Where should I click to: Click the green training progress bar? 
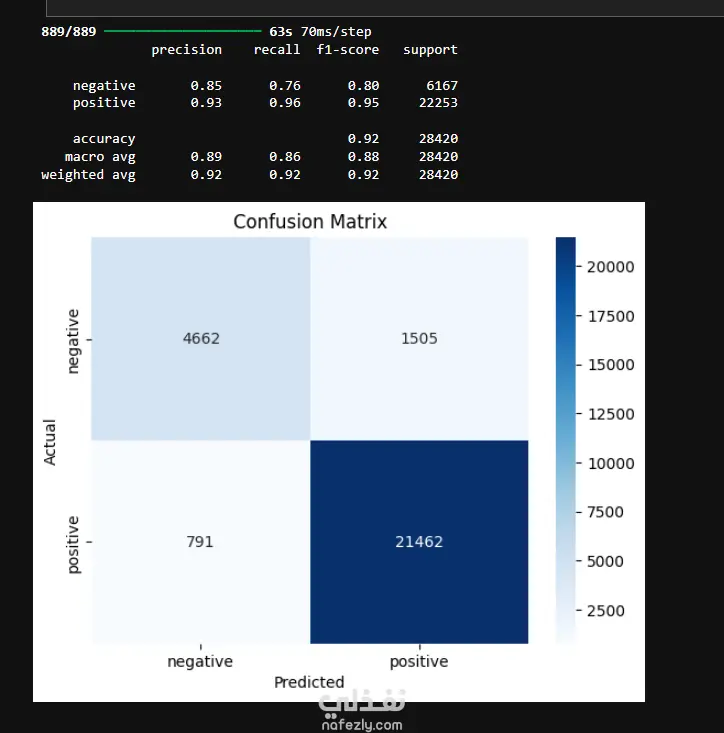pos(182,31)
